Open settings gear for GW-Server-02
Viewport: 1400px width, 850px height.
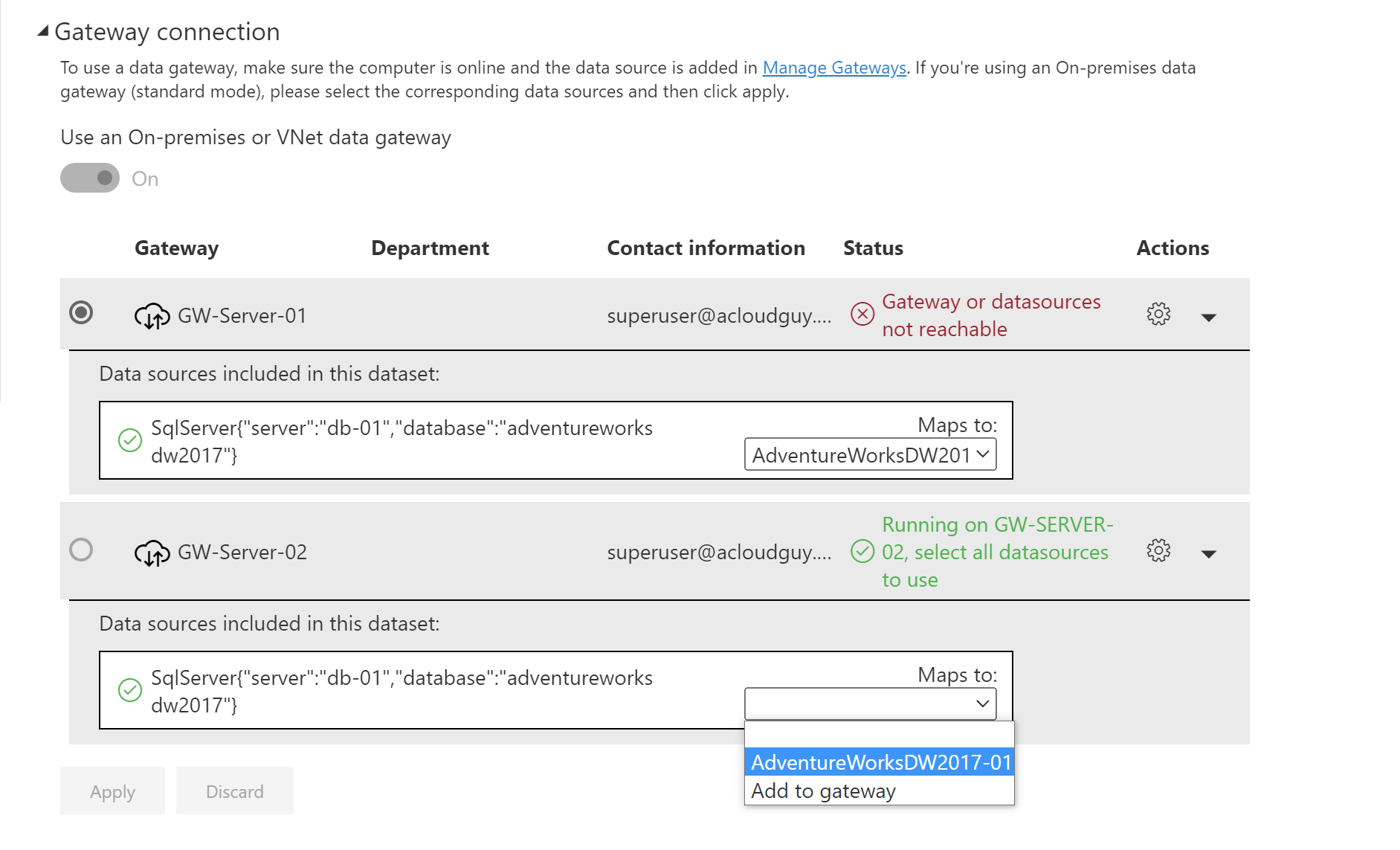click(1158, 552)
